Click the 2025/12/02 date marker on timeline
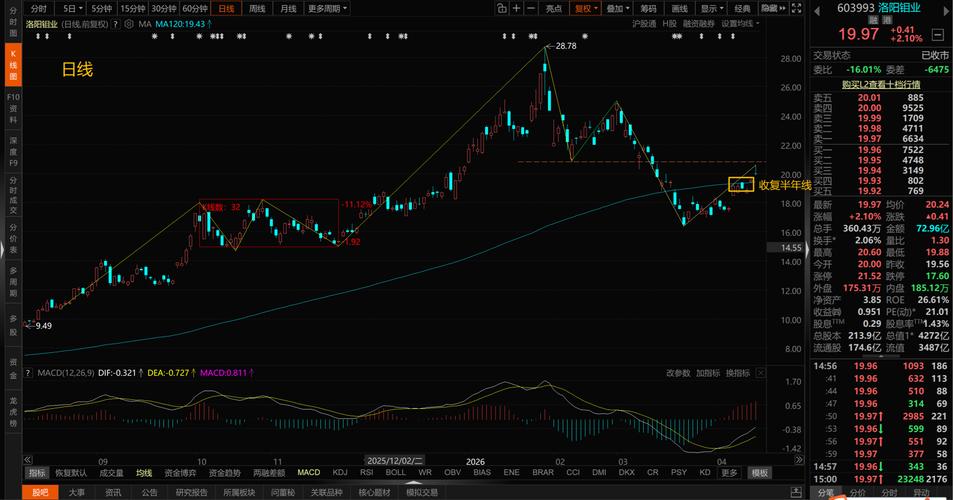The height and width of the screenshot is (500, 953). coord(394,461)
